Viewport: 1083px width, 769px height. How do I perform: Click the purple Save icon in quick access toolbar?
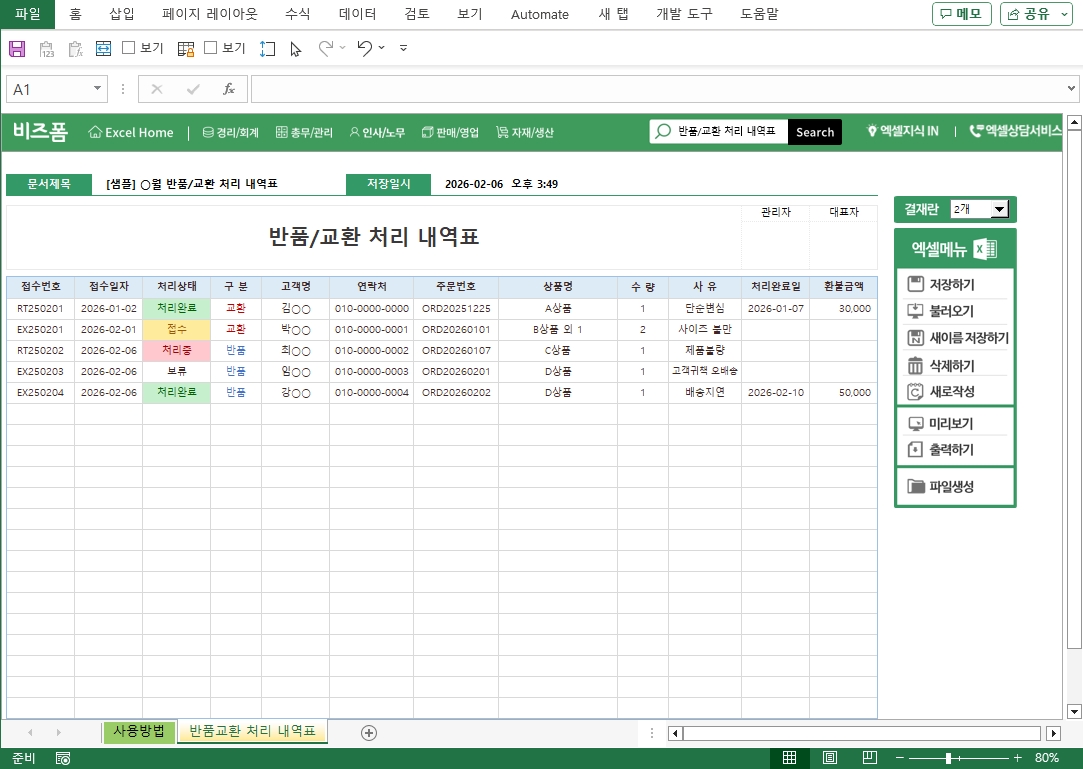point(17,48)
